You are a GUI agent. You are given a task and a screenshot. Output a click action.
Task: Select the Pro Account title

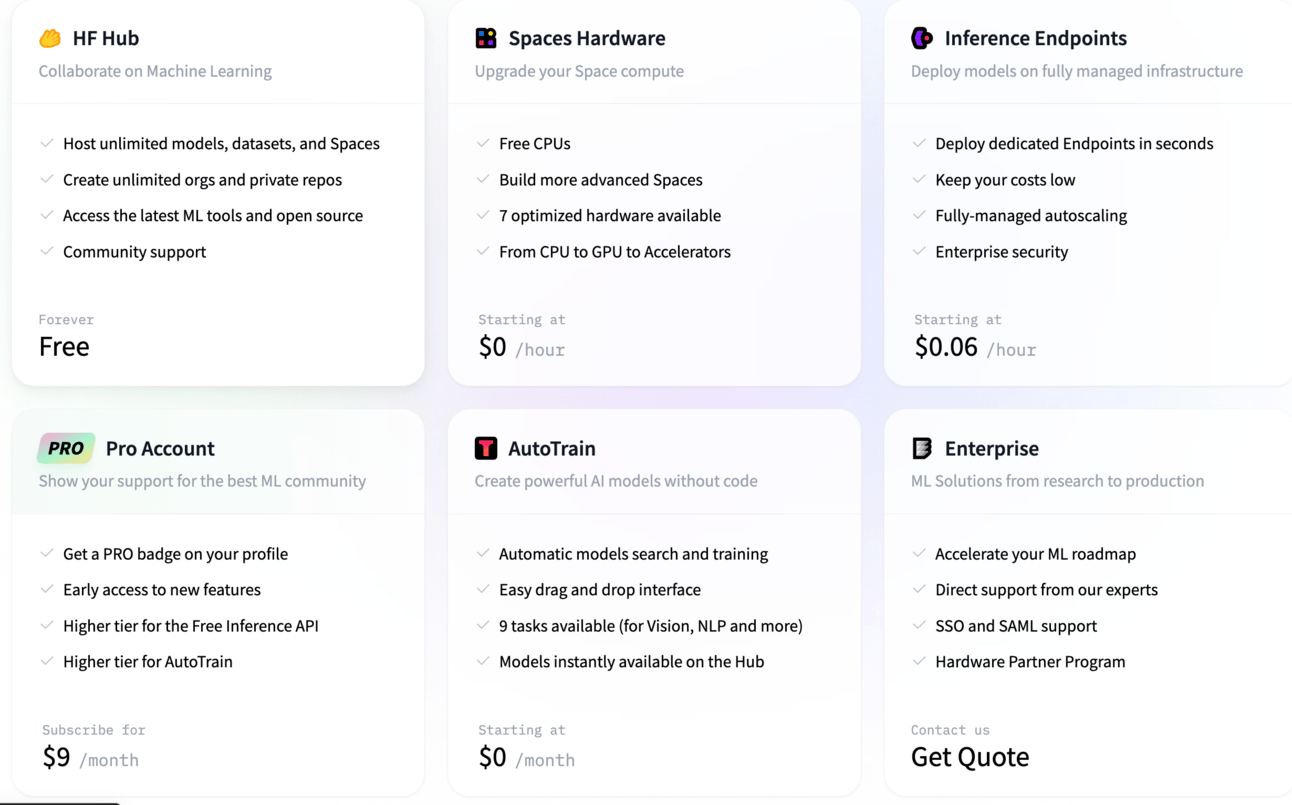pos(160,448)
